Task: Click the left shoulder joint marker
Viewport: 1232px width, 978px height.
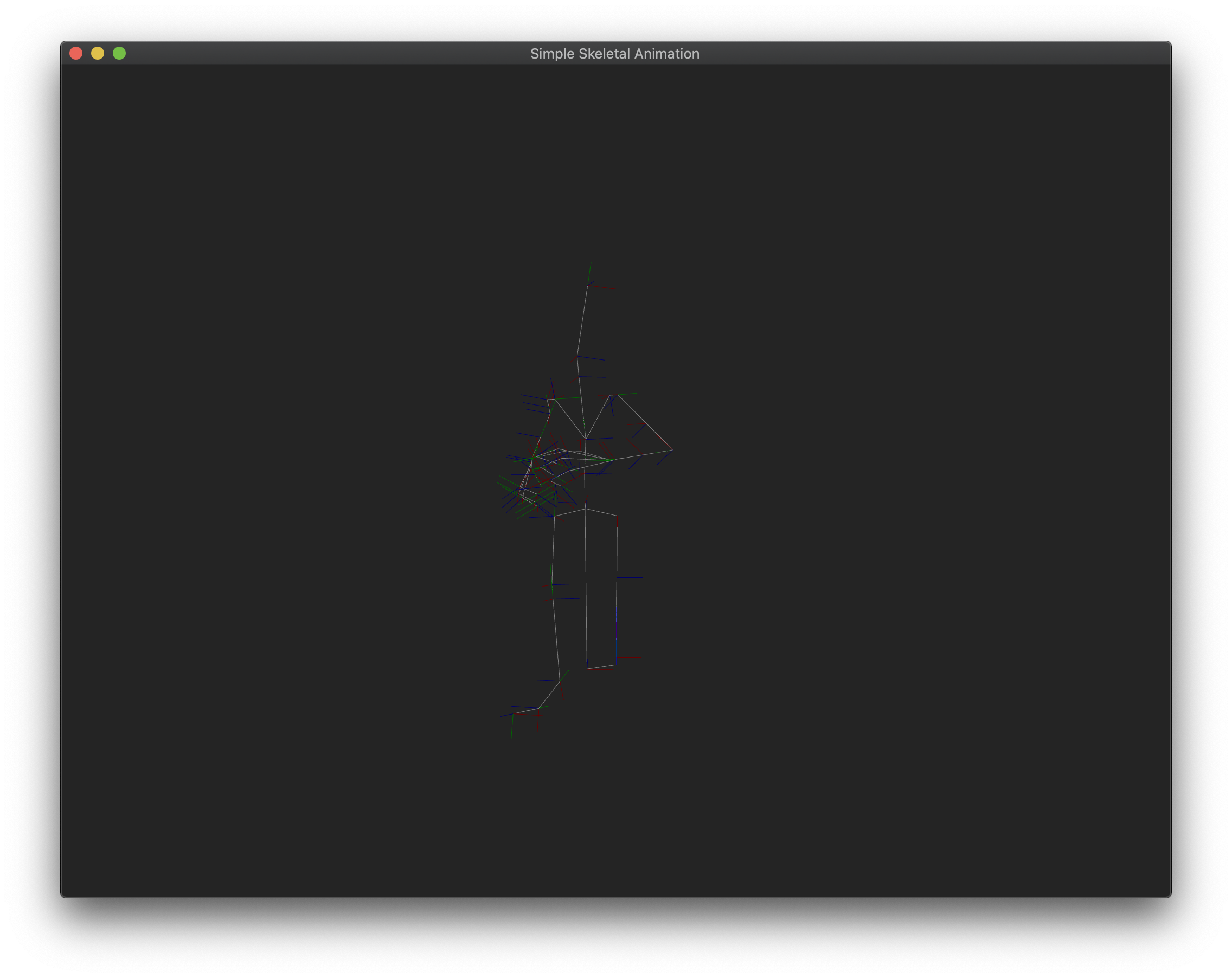Action: coord(556,399)
